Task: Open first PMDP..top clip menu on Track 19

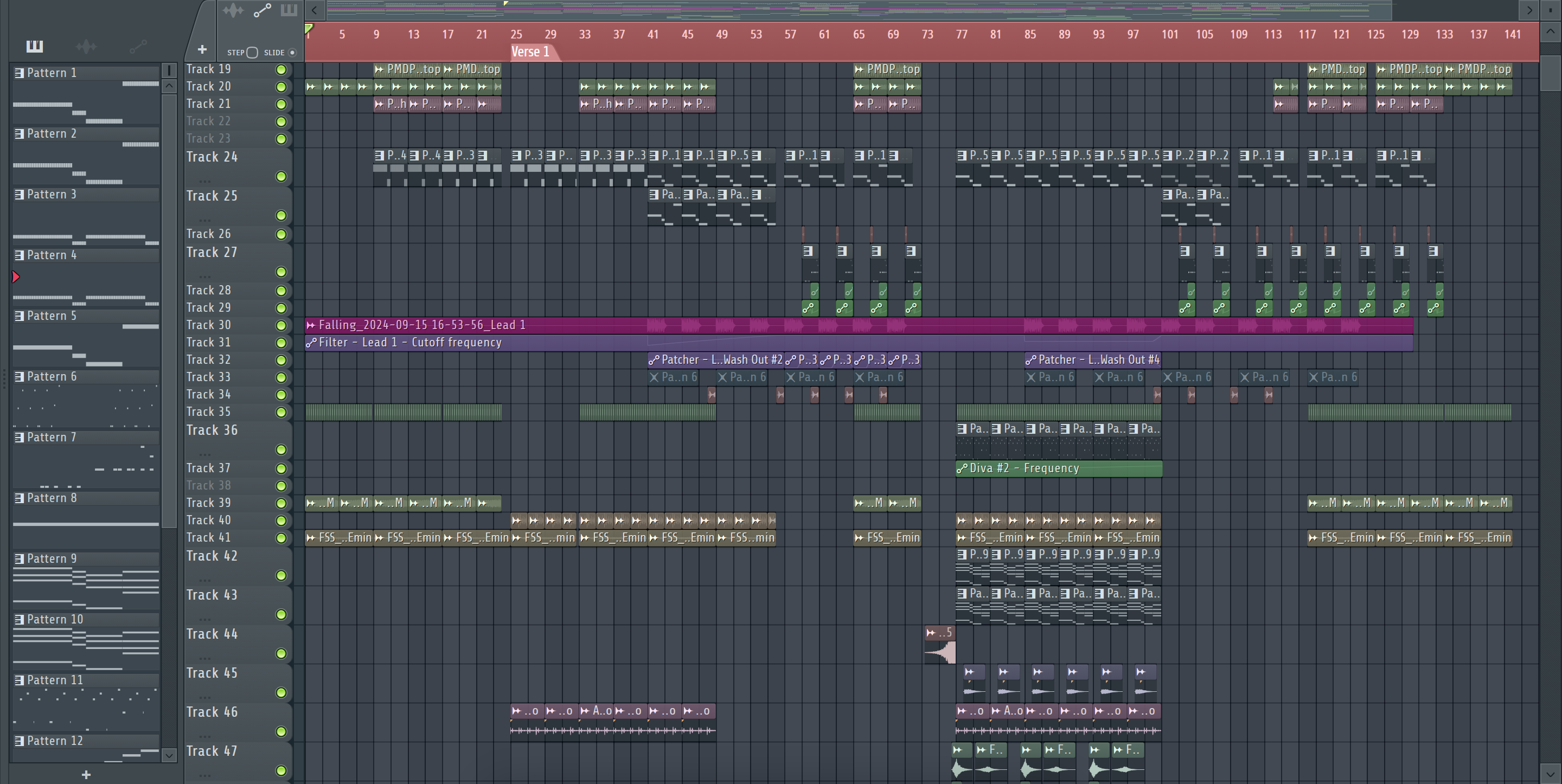Action: [x=380, y=70]
